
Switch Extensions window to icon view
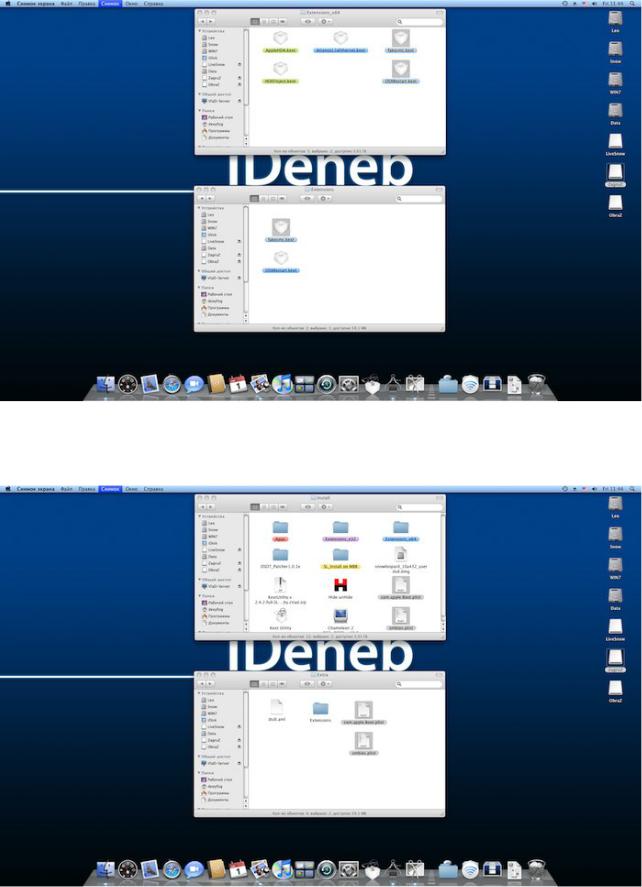click(255, 199)
